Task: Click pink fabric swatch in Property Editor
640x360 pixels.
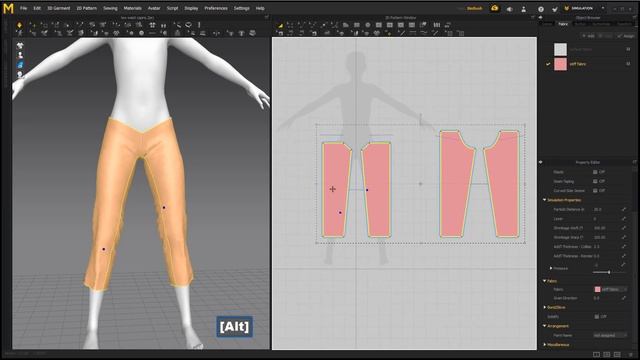Action: pos(597,289)
